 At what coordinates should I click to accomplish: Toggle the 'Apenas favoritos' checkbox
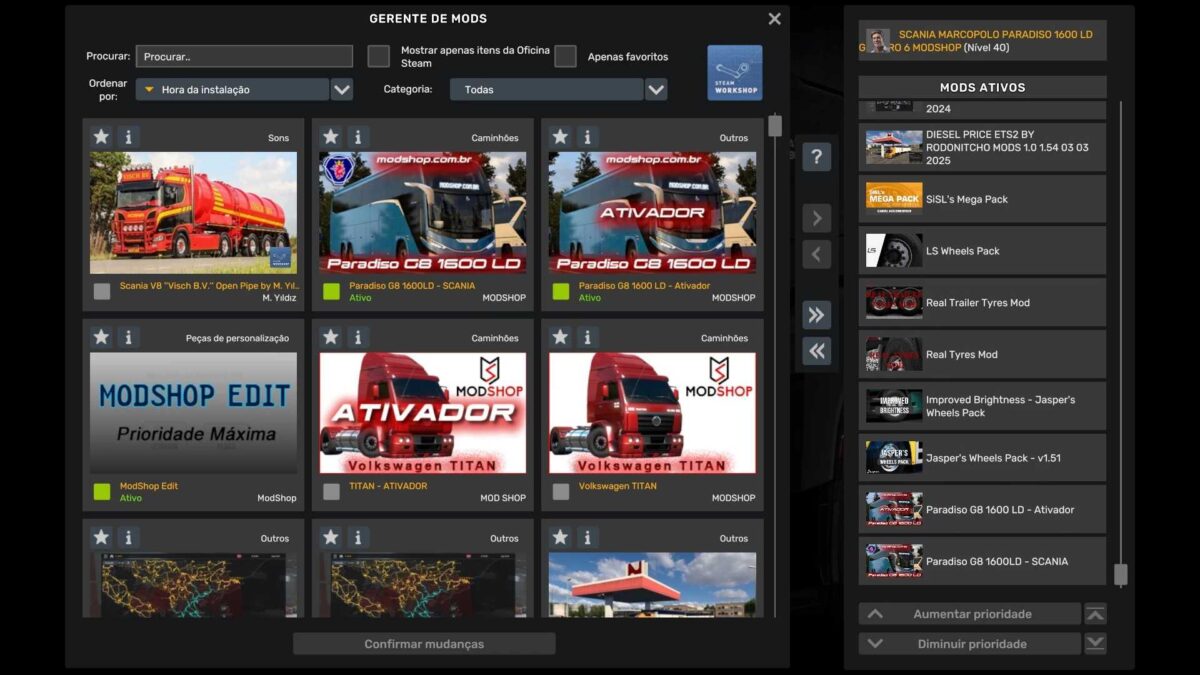pyautogui.click(x=565, y=56)
